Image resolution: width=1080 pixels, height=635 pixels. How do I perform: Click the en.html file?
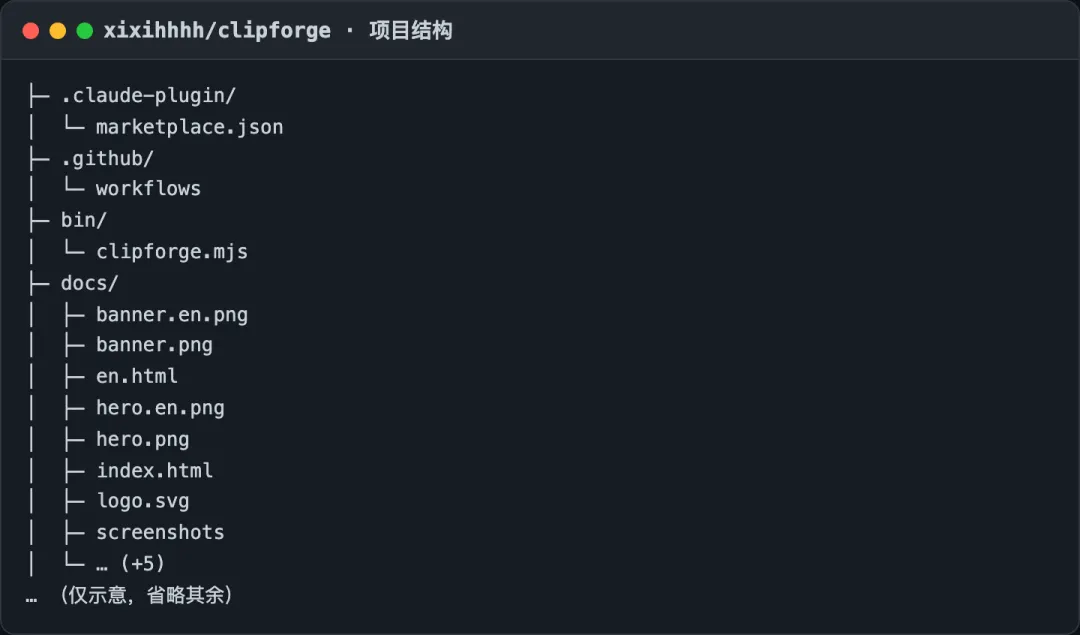tap(136, 376)
